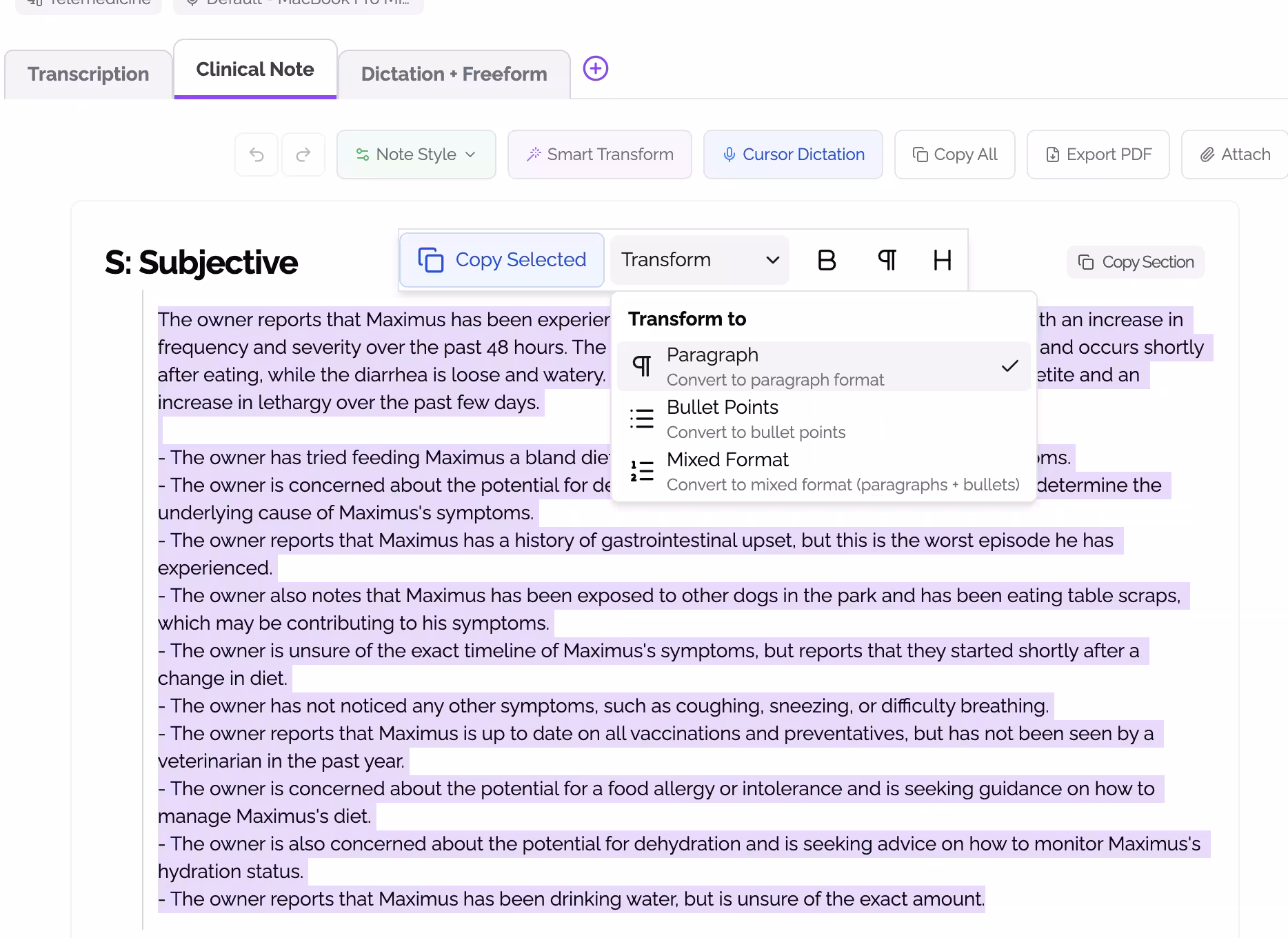Screen dimensions: 1288x938
Task: Apply heading with the H icon
Action: click(x=942, y=260)
